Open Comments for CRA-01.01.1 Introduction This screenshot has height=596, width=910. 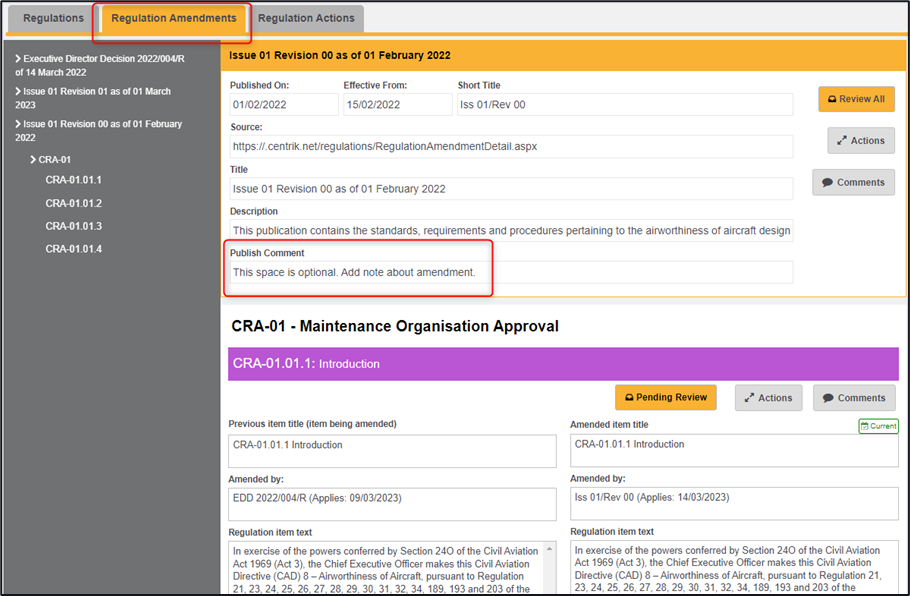click(x=854, y=398)
